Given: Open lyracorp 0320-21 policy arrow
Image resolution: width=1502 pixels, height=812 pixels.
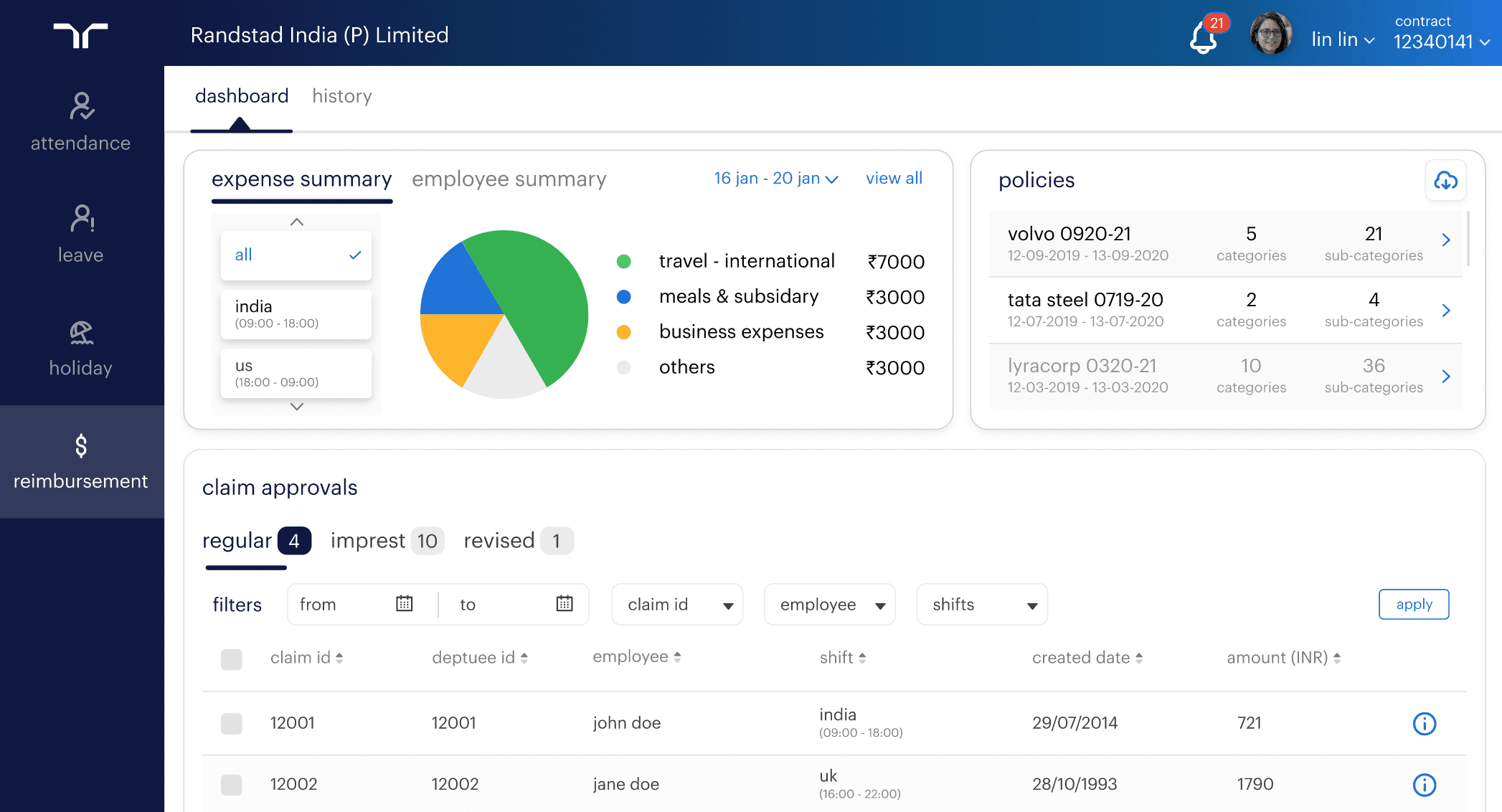Looking at the screenshot, I should pos(1446,376).
